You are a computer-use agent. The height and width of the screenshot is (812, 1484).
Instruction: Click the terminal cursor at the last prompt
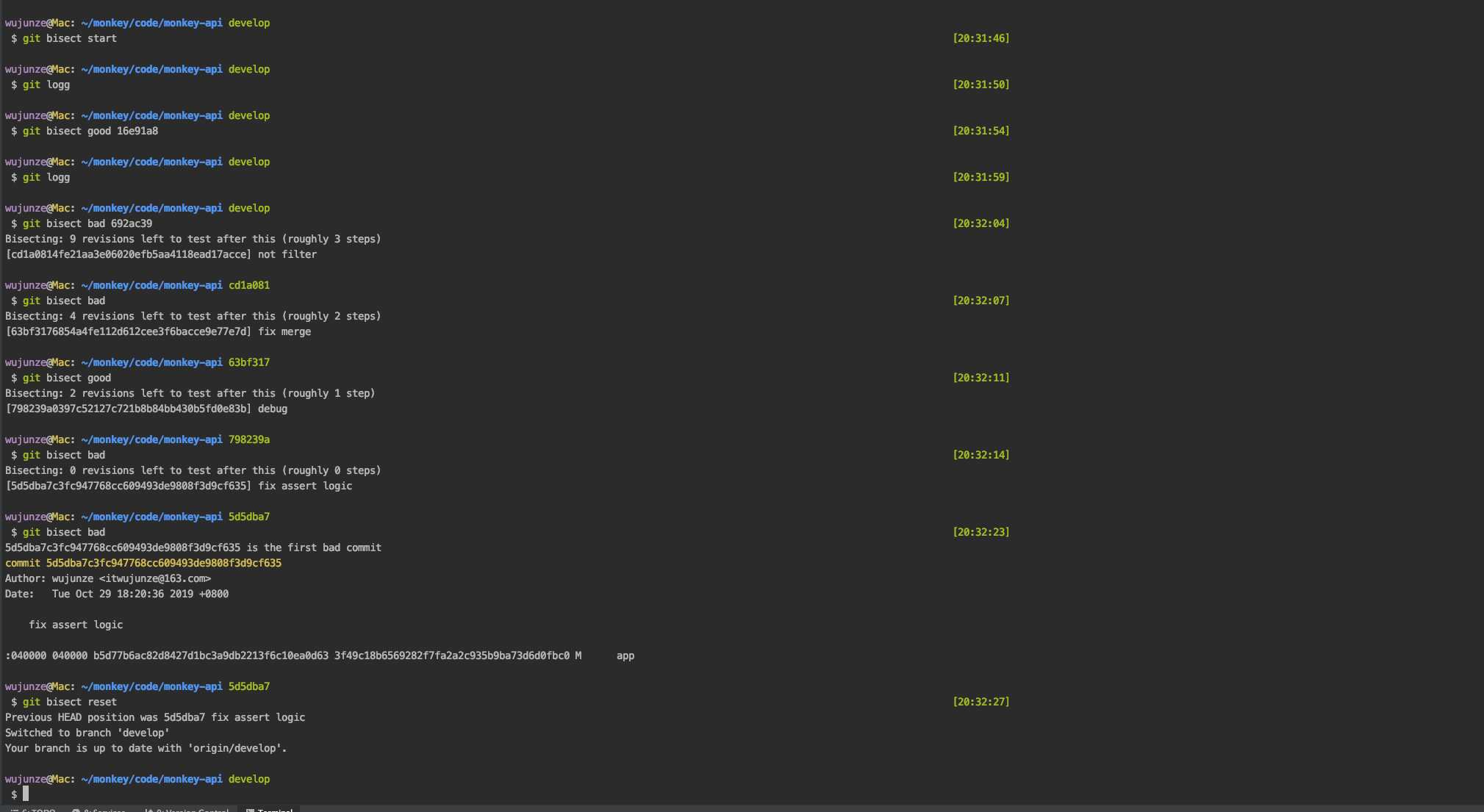click(x=26, y=794)
